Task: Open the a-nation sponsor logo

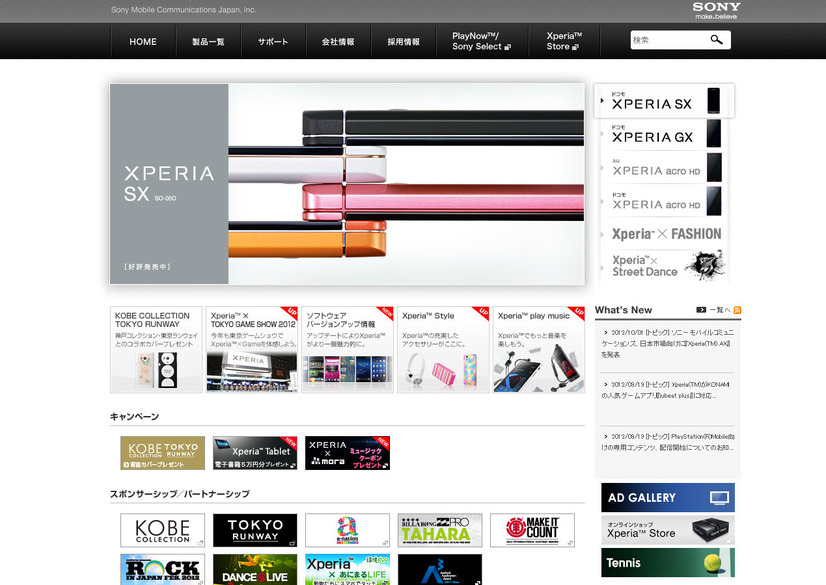Action: pyautogui.click(x=347, y=530)
